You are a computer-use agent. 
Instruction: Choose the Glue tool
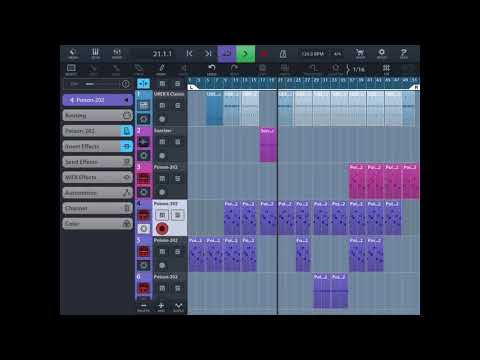coord(116,70)
